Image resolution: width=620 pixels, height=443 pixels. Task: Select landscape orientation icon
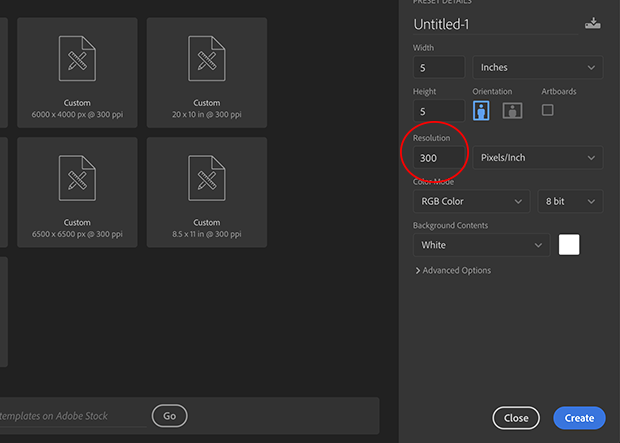512,110
